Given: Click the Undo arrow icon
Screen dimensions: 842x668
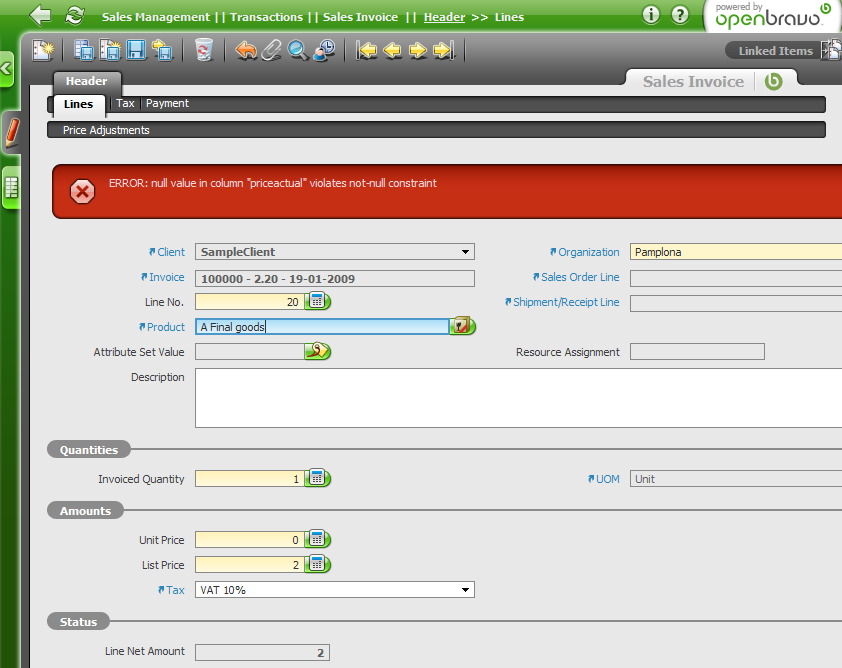Looking at the screenshot, I should [246, 49].
